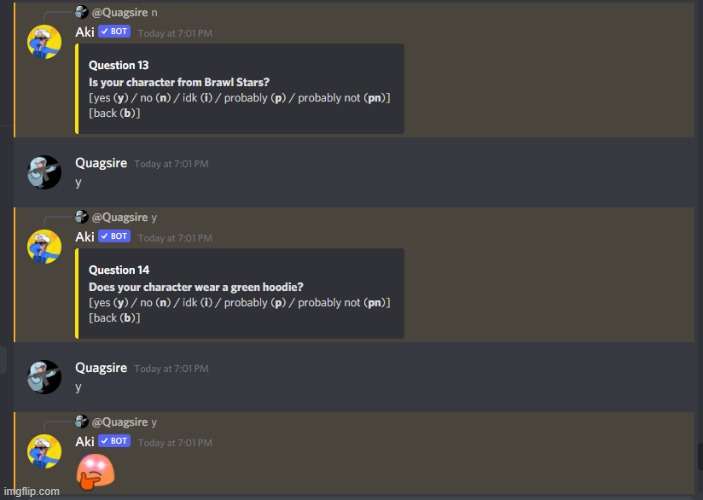Click Aki's avatar beside the thinking emoji message
Image resolution: width=703 pixels, height=500 pixels.
click(x=44, y=452)
